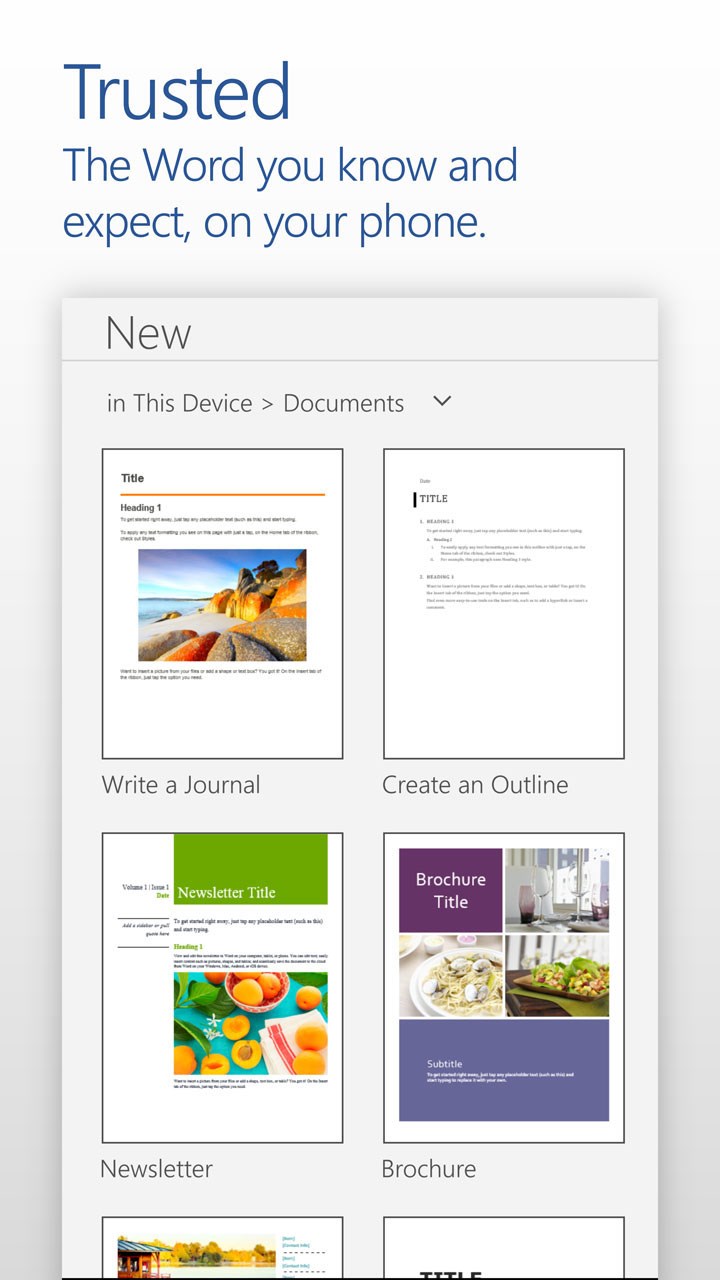Click the 'Brochure' caption text
720x1280 pixels.
[429, 1168]
